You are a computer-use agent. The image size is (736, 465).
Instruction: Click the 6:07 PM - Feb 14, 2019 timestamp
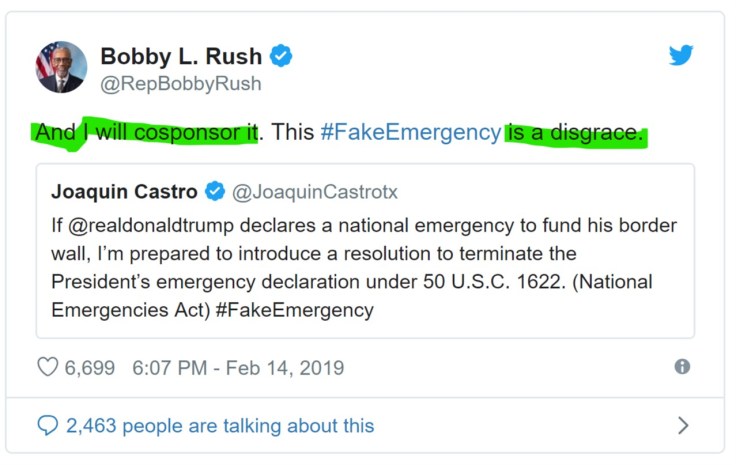[x=238, y=368]
